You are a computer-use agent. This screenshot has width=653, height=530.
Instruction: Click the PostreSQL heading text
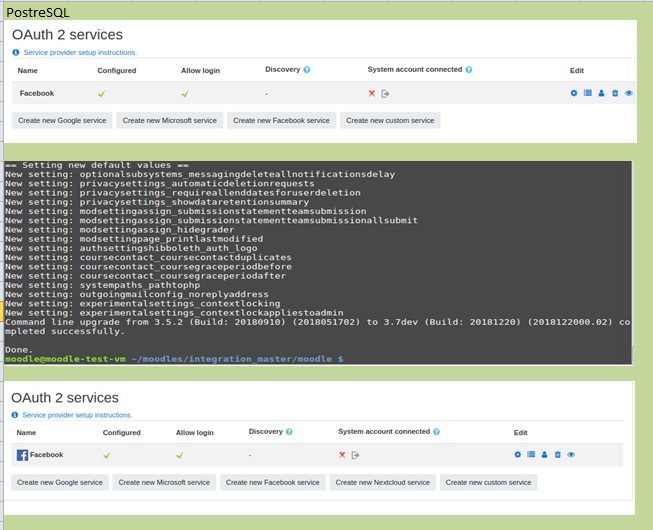(38, 13)
